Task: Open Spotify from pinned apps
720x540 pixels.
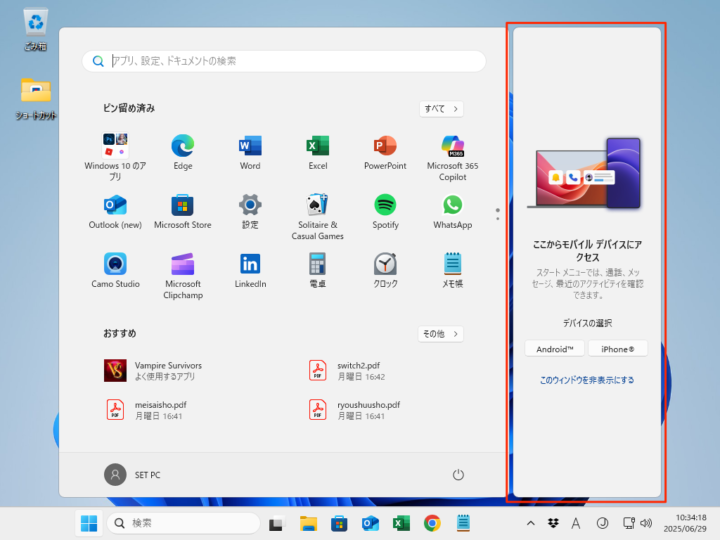Action: [x=385, y=211]
